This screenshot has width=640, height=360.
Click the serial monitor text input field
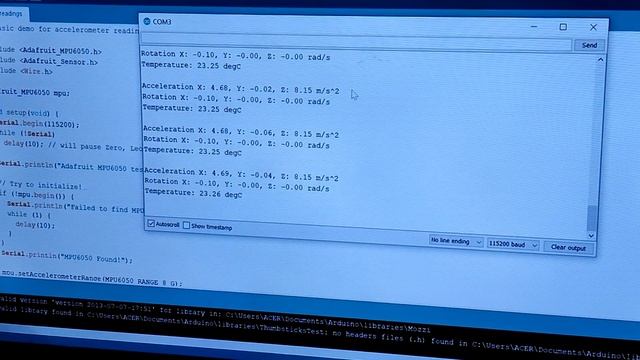(356, 41)
